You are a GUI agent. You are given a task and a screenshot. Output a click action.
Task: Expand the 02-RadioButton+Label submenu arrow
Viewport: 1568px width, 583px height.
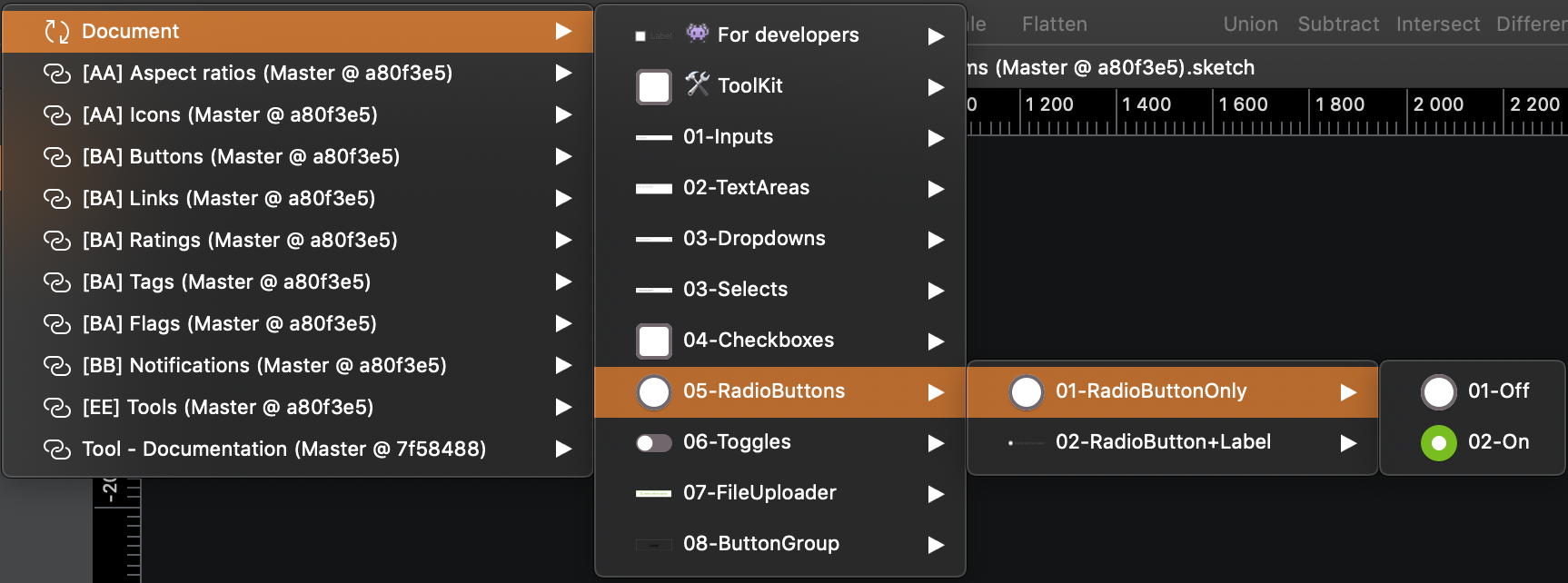coord(1348,443)
